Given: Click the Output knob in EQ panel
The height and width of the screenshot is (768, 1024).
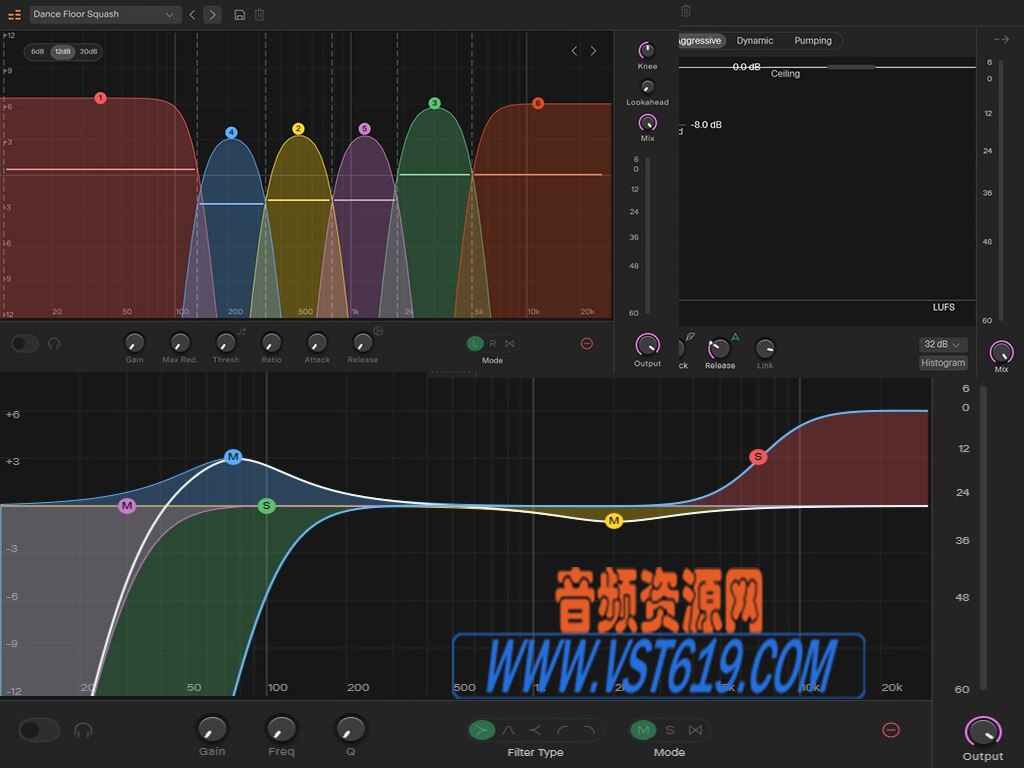Looking at the screenshot, I should pyautogui.click(x=983, y=731).
